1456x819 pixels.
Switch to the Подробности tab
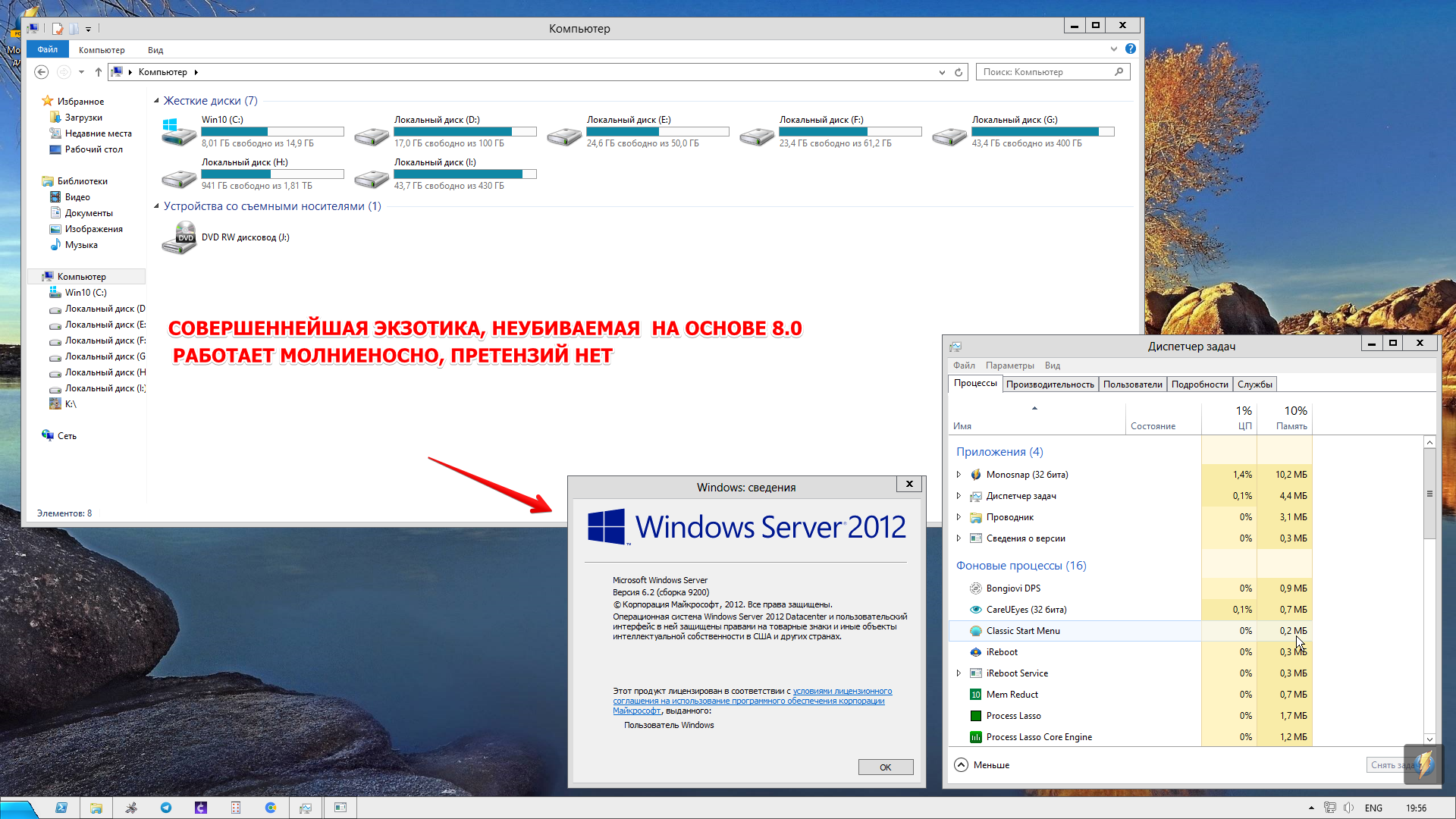click(1200, 384)
